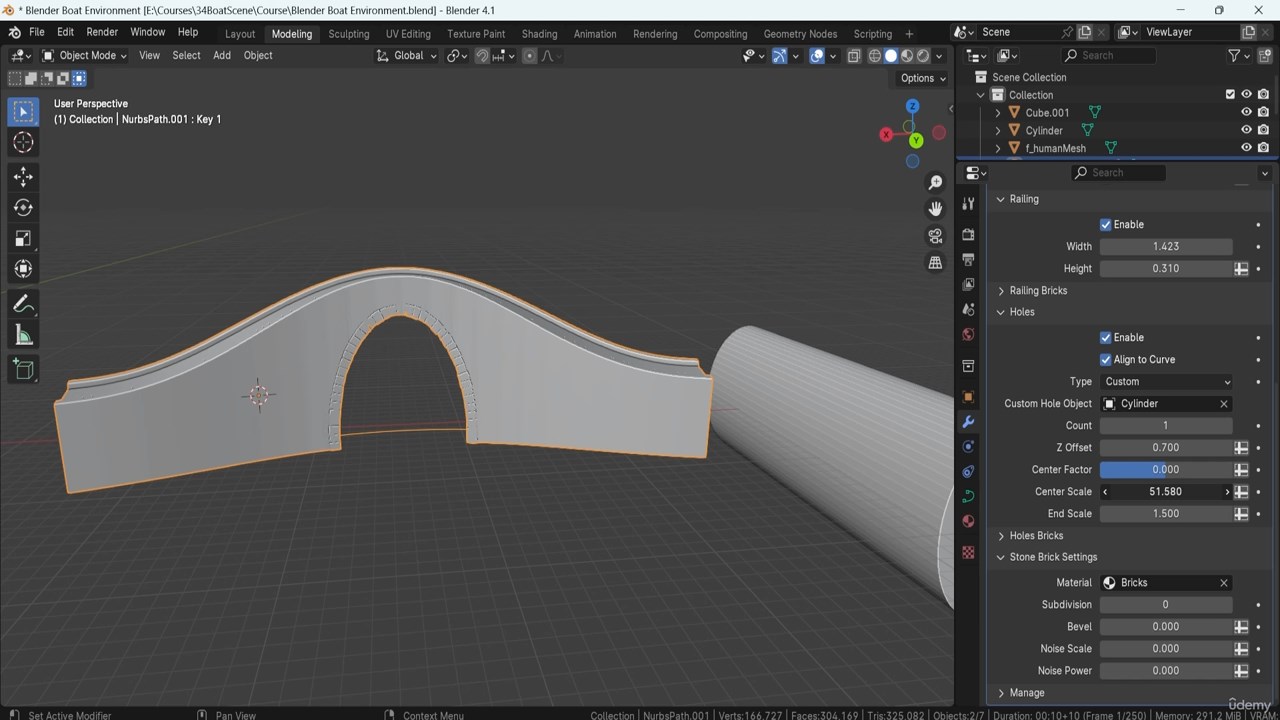Screen dimensions: 1280x720
Task: Open the Tool properties tab
Action: point(968,204)
